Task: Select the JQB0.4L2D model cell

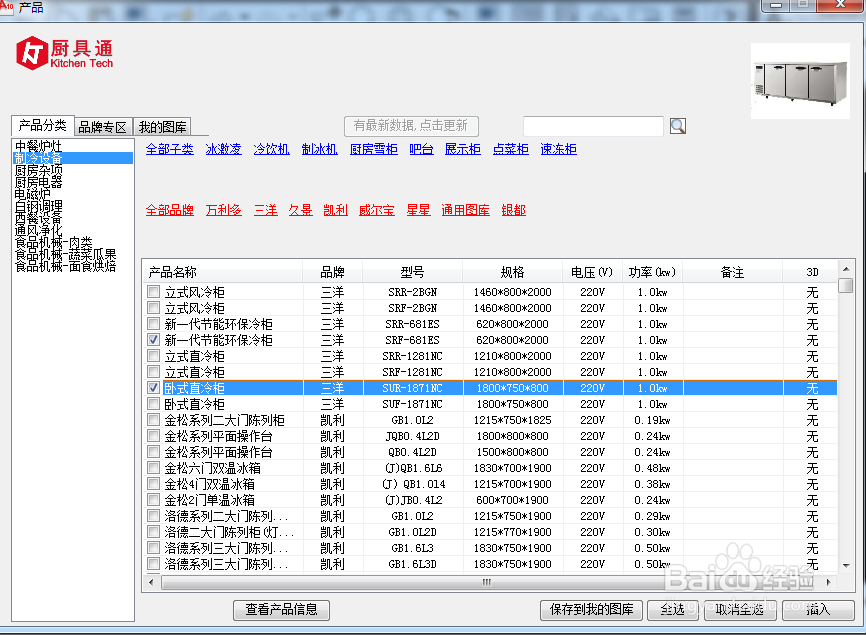Action: click(412, 436)
